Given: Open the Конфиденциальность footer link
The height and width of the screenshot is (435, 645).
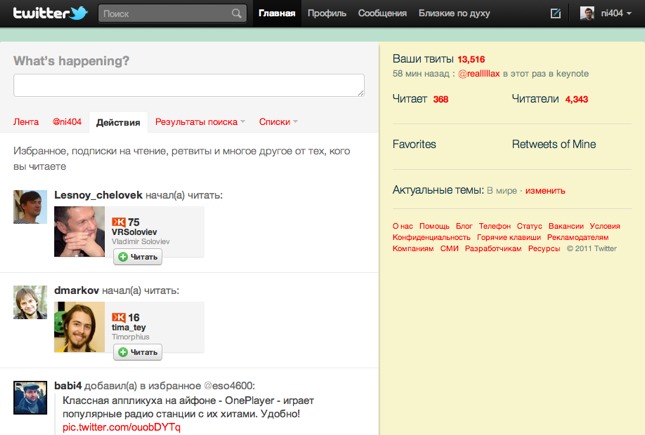Looking at the screenshot, I should (432, 237).
